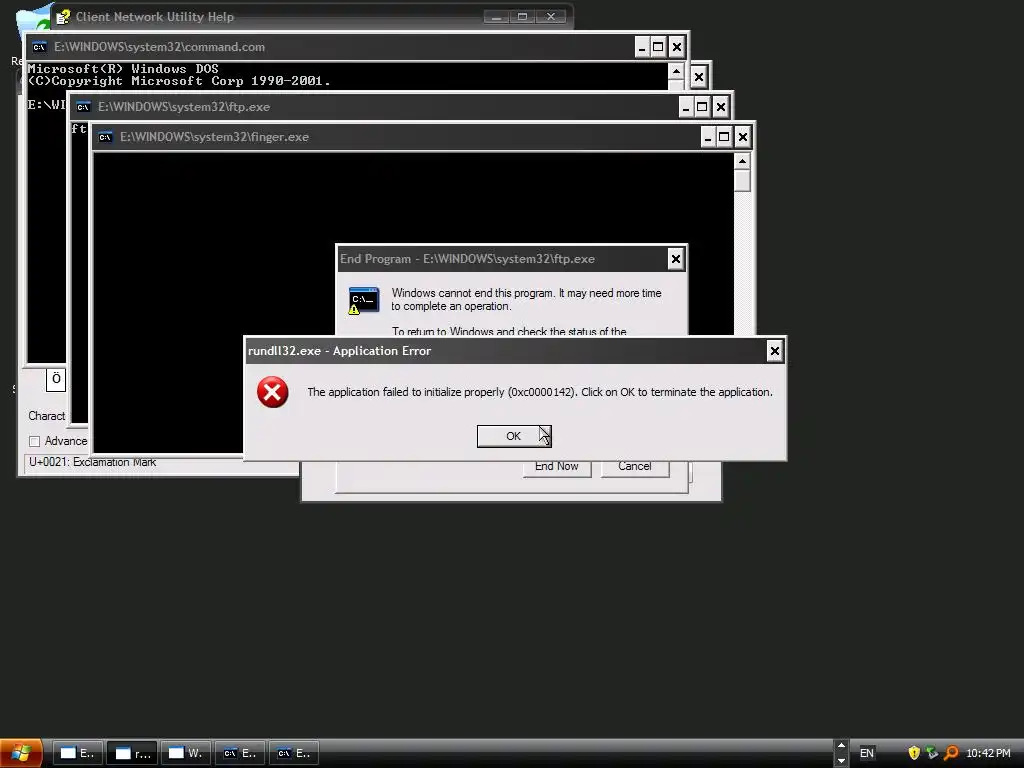1024x768 pixels.
Task: Minimize the command.com window
Action: point(642,47)
